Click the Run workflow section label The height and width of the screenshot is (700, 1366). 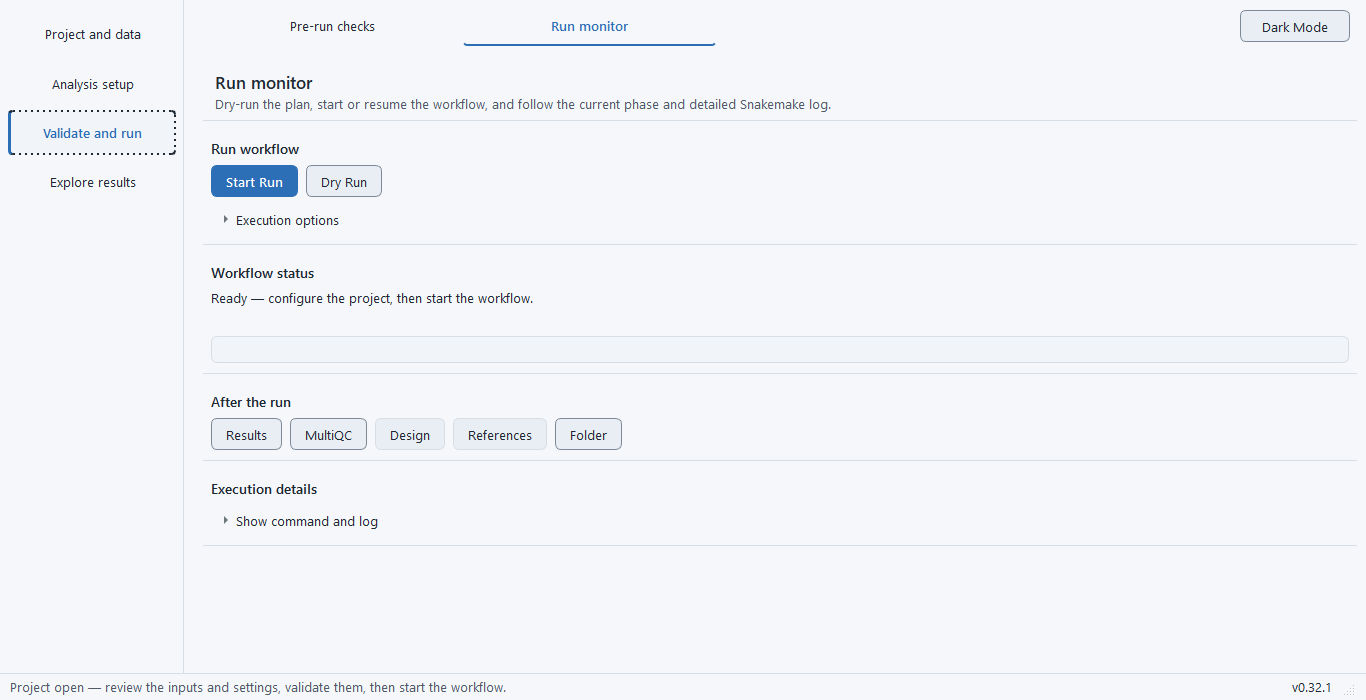click(x=255, y=149)
